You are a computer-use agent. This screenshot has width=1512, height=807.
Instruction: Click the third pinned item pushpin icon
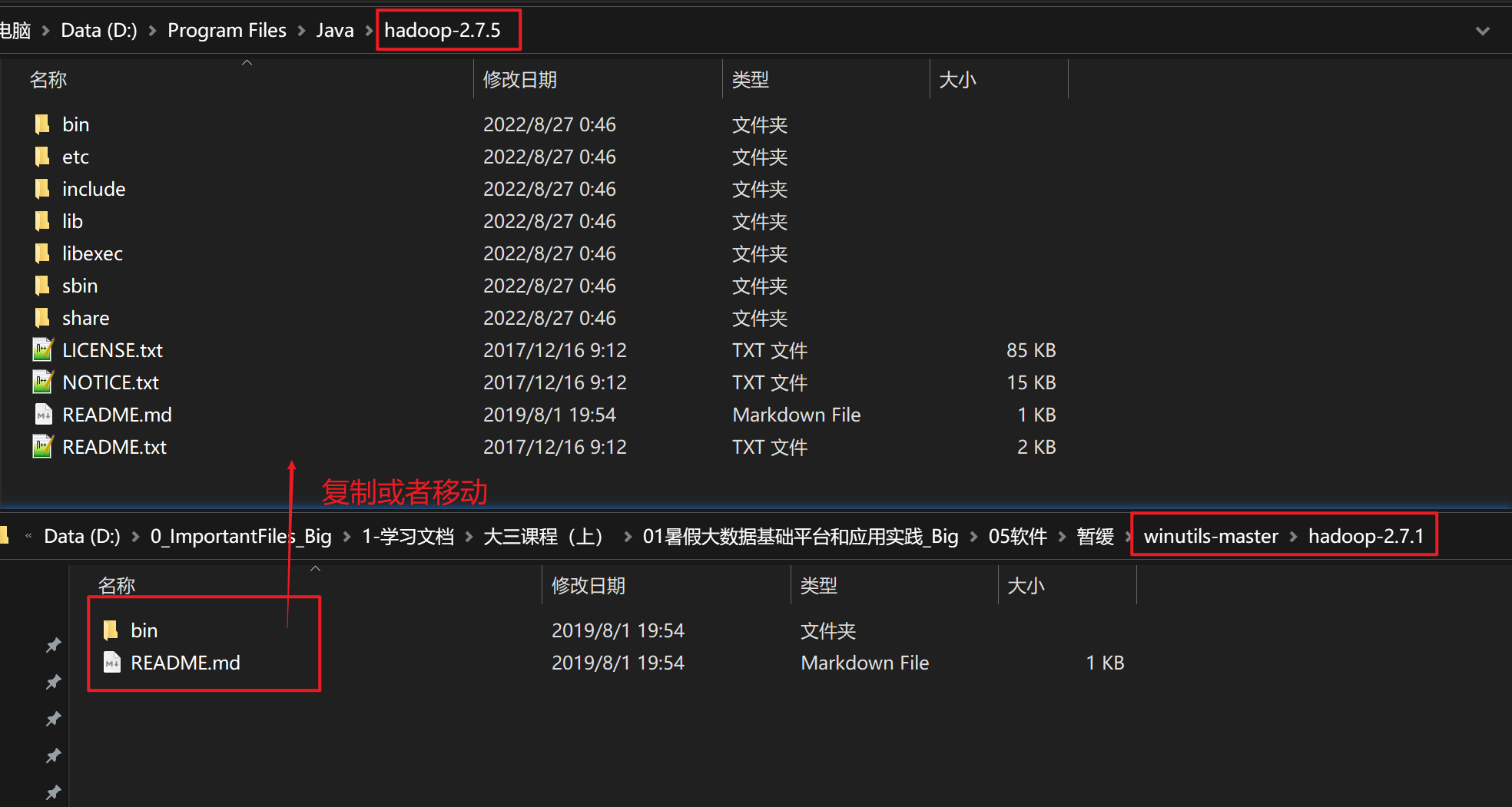click(x=53, y=719)
